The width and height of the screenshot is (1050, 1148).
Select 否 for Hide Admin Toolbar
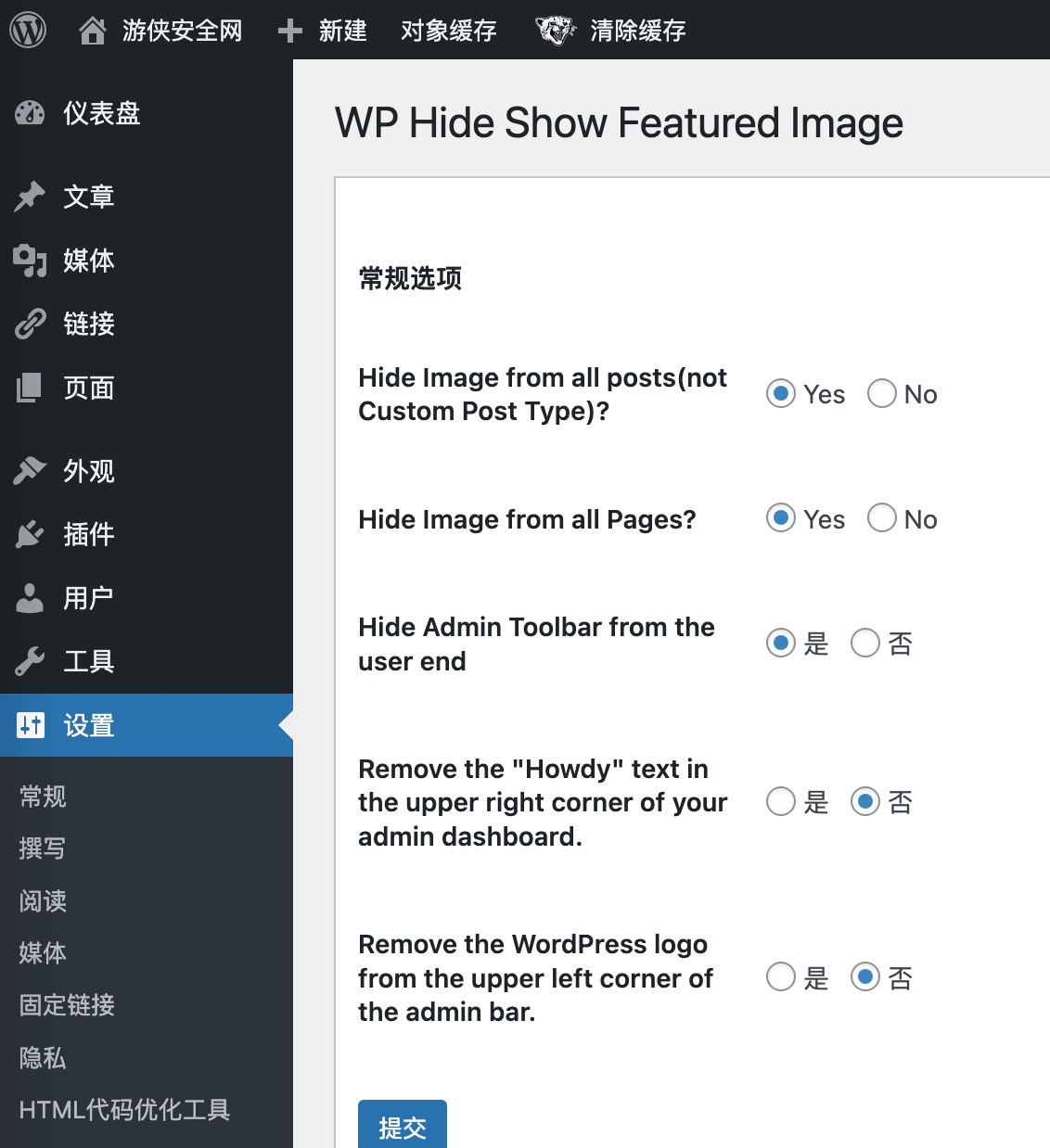coord(865,644)
